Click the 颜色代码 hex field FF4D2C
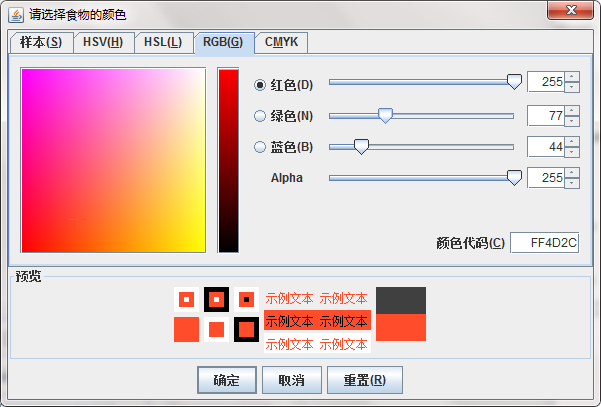 click(x=545, y=243)
